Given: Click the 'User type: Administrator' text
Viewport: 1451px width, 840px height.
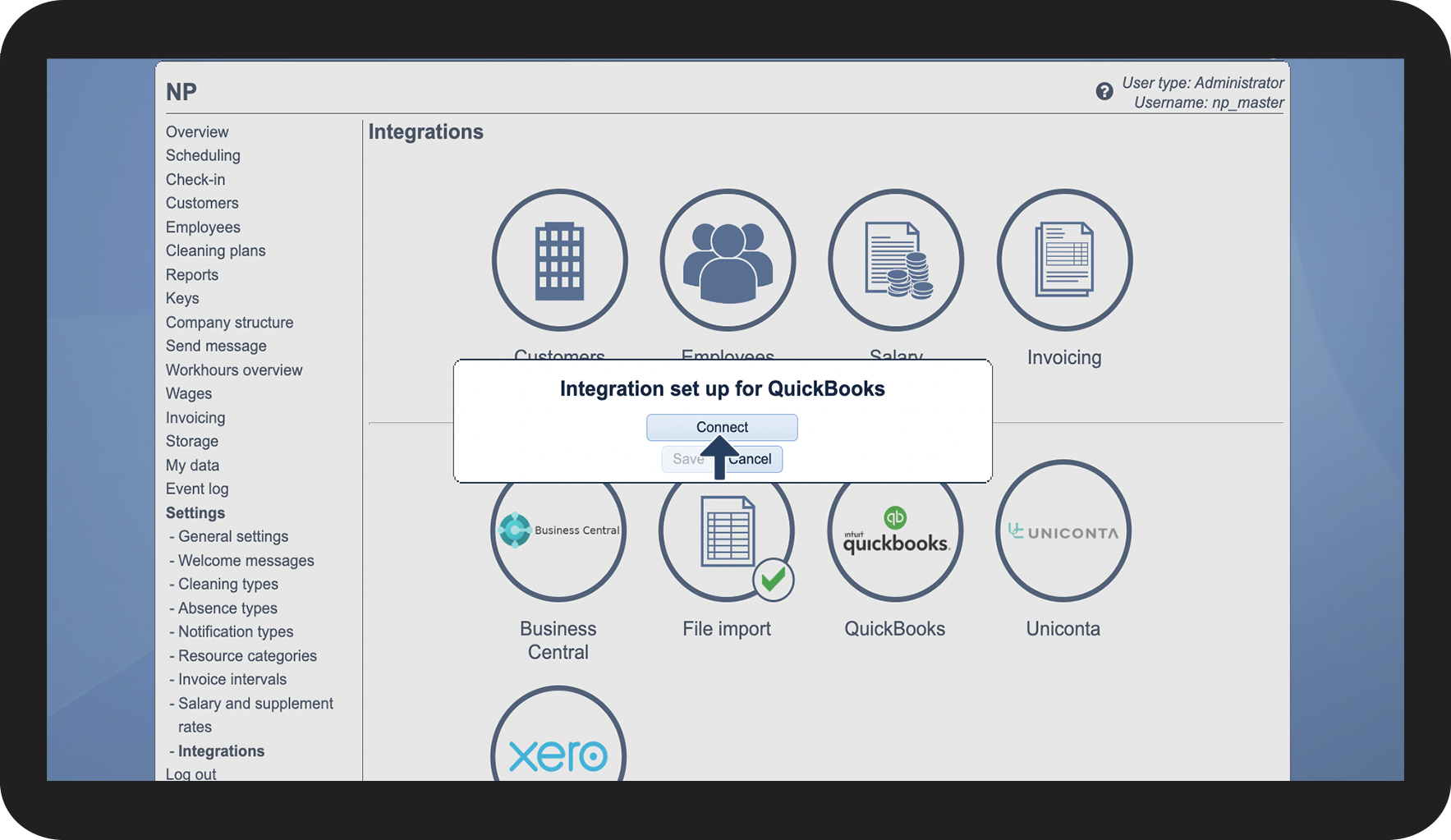Looking at the screenshot, I should tap(1203, 83).
